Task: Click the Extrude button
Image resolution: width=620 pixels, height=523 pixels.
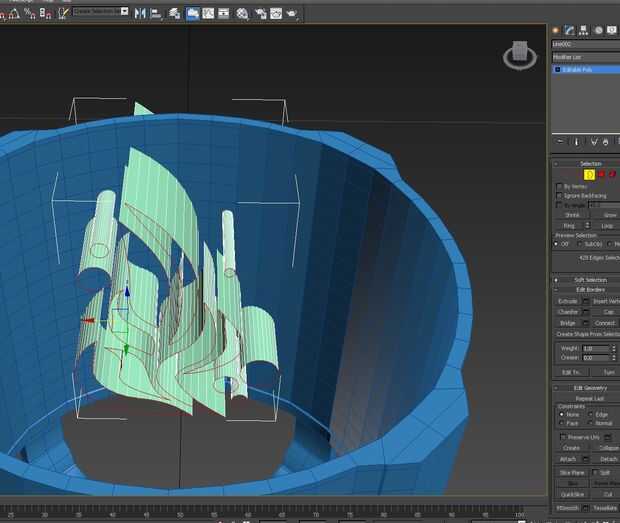Action: coord(567,300)
